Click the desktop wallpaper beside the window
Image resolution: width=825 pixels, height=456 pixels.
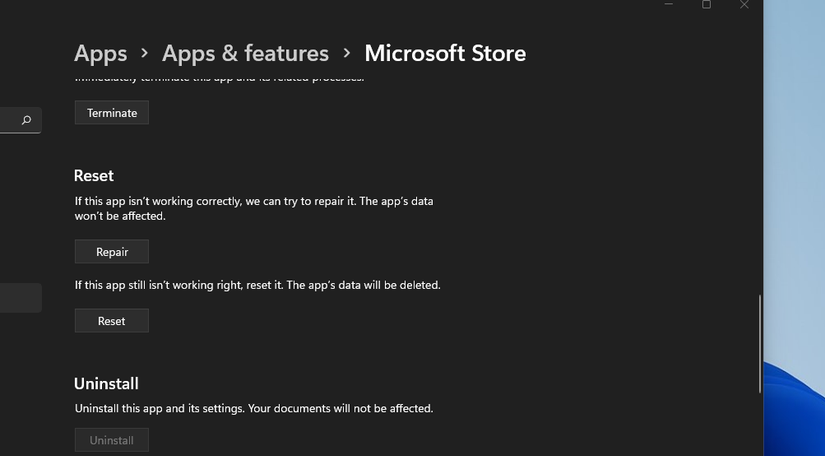pyautogui.click(x=795, y=200)
